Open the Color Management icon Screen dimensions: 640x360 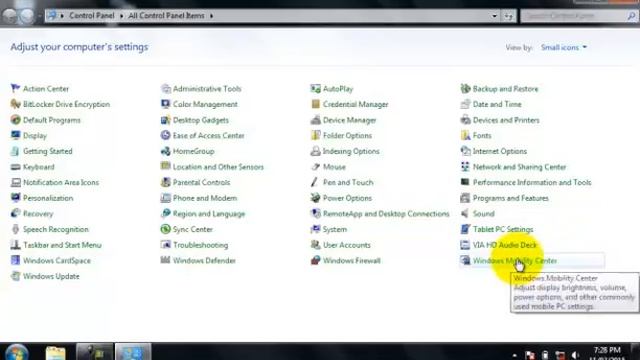point(165,104)
